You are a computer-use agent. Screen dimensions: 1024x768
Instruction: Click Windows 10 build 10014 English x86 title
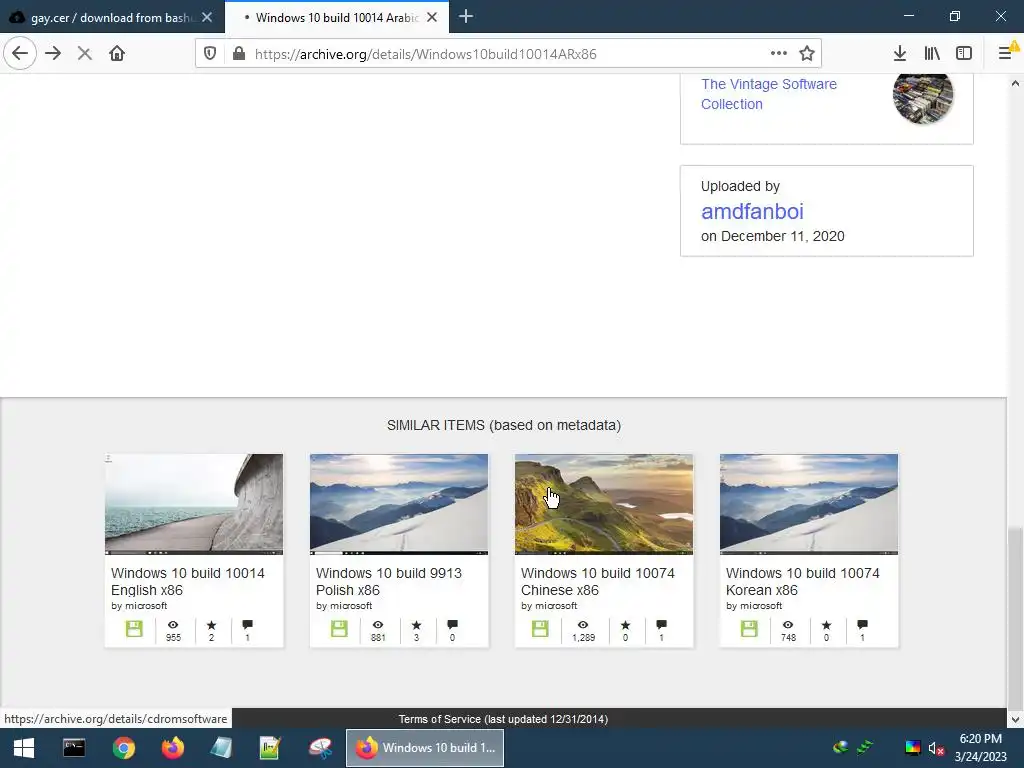tap(187, 581)
